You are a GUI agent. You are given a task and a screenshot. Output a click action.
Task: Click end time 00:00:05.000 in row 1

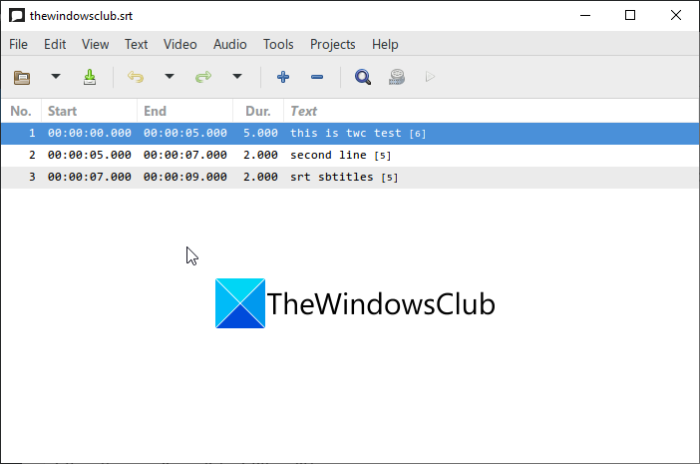click(x=185, y=133)
